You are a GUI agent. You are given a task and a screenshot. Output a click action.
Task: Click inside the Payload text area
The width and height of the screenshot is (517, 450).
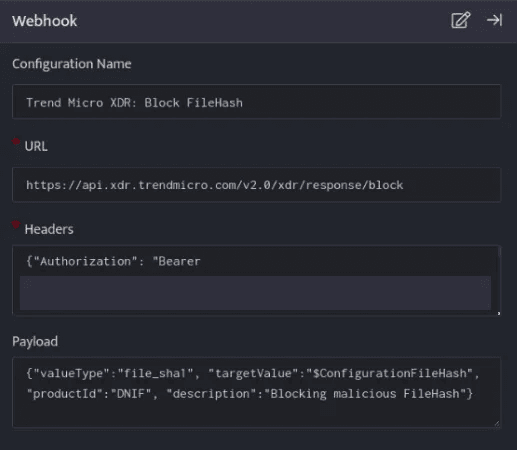point(256,392)
